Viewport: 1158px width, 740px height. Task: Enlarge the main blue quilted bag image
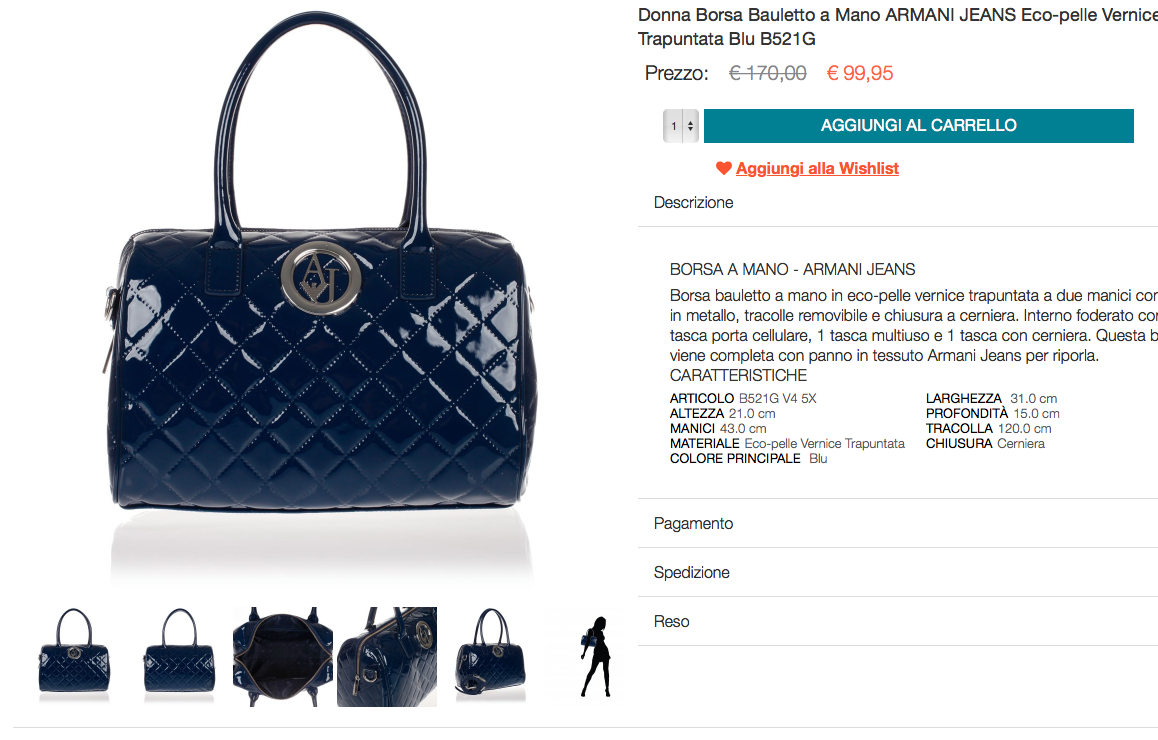click(x=321, y=295)
